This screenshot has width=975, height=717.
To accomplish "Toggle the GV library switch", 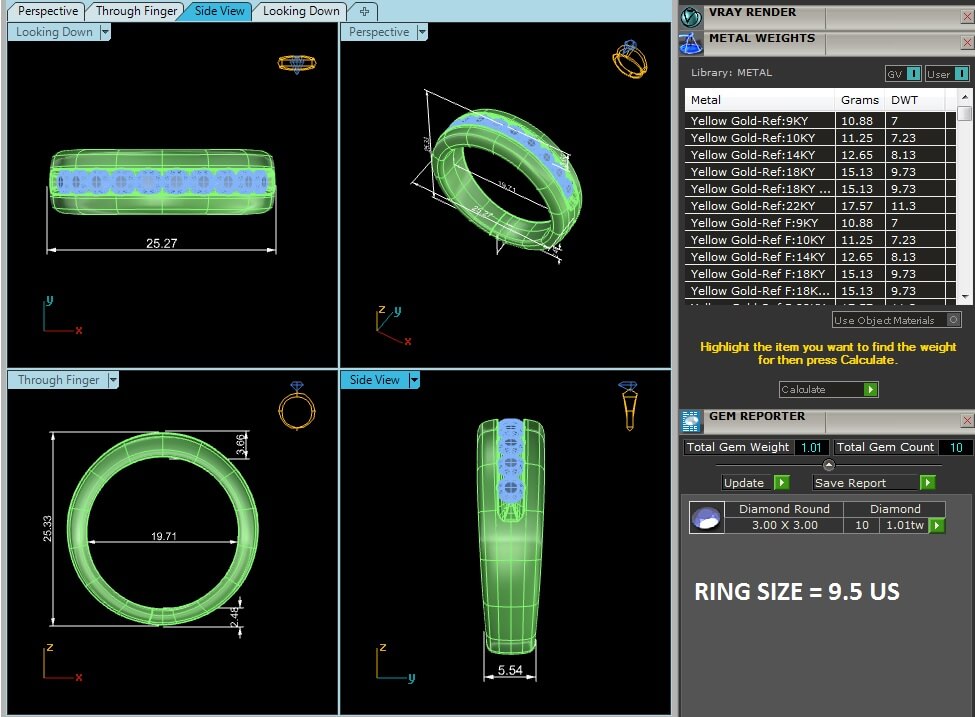I will 914,74.
